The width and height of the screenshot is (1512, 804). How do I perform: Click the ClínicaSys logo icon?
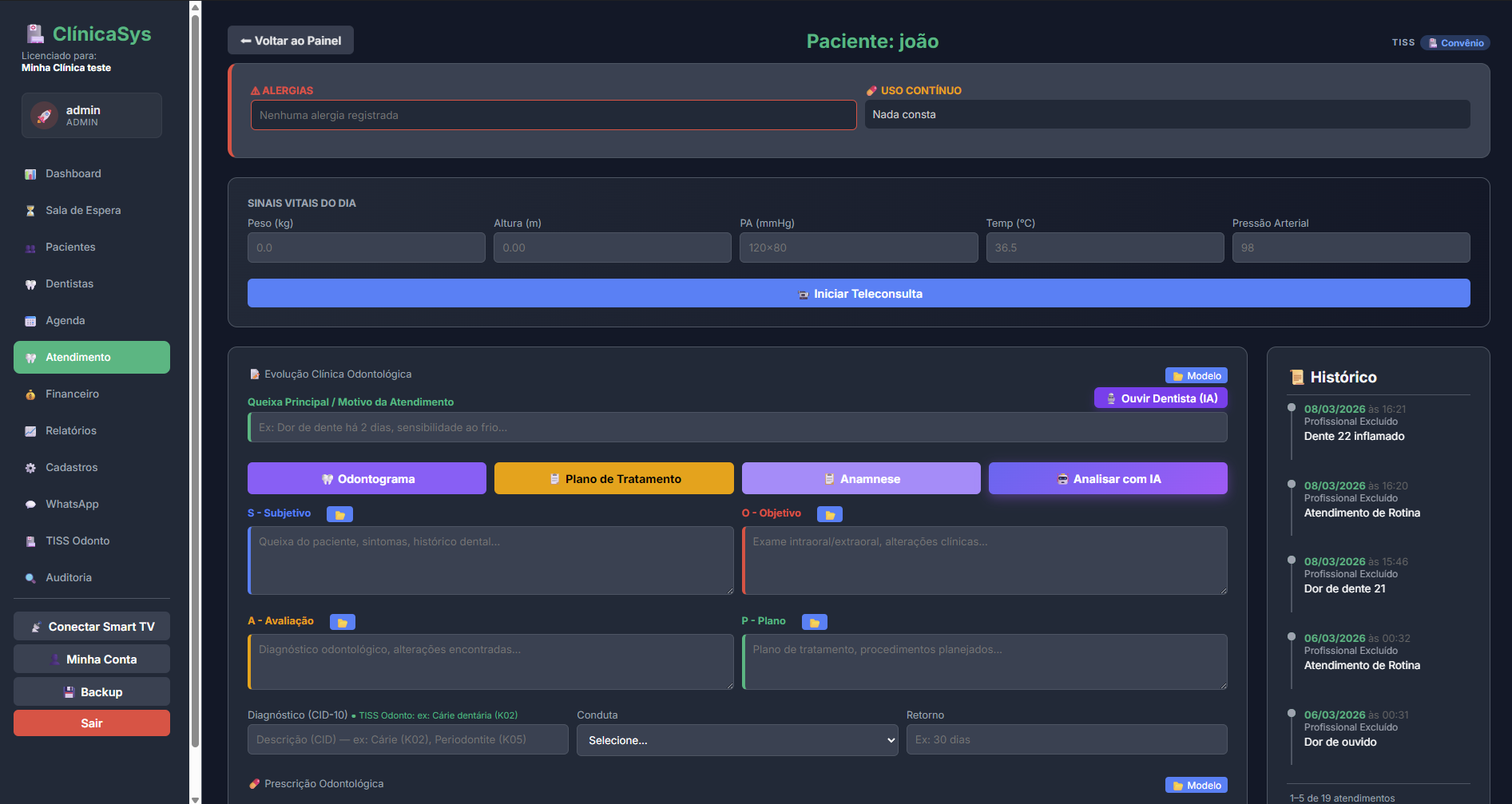pyautogui.click(x=35, y=34)
